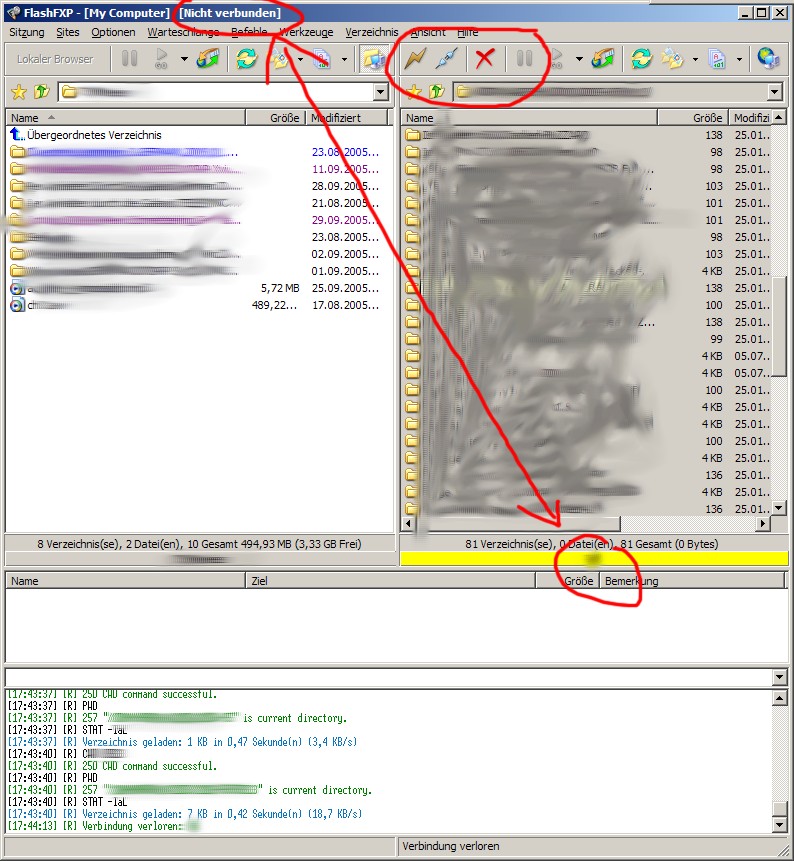Click the ASCII/binary transfer mode icon in left toolbar
The height and width of the screenshot is (861, 794).
[x=322, y=59]
